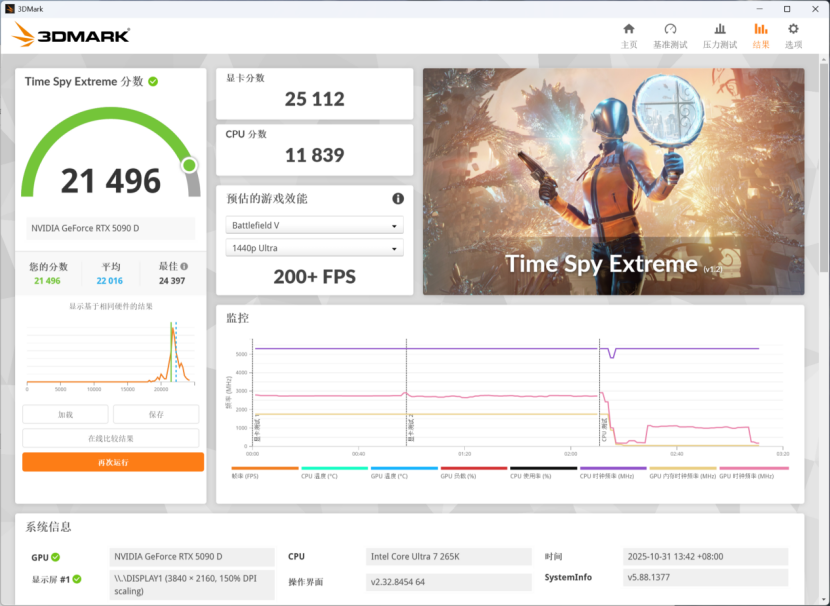Click info icon beside estimated game performance

(x=398, y=198)
